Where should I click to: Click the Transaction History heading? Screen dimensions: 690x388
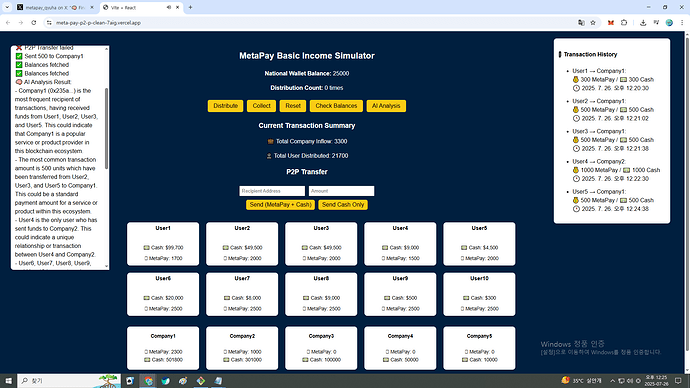pos(588,55)
